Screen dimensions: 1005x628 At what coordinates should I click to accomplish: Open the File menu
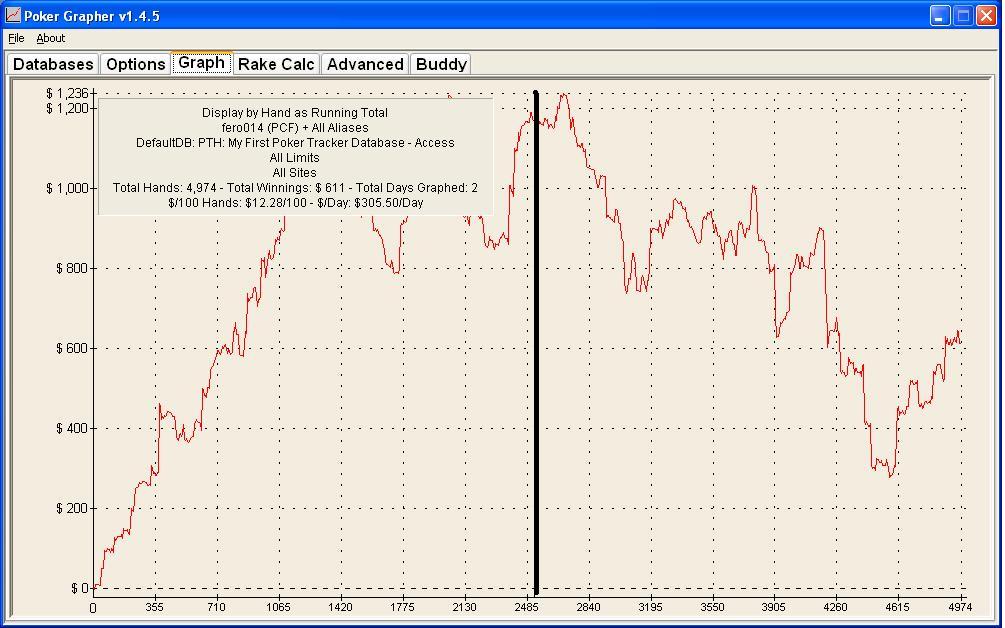[16, 38]
